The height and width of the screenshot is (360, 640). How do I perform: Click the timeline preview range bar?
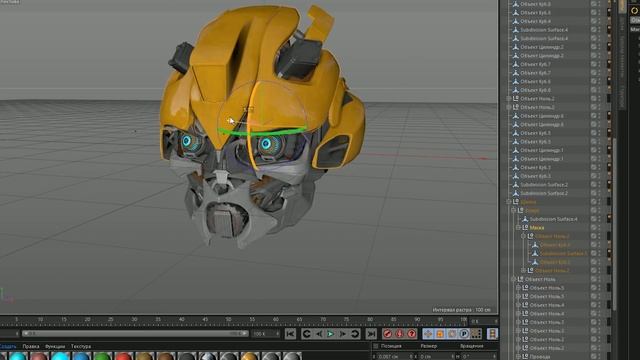pos(135,334)
